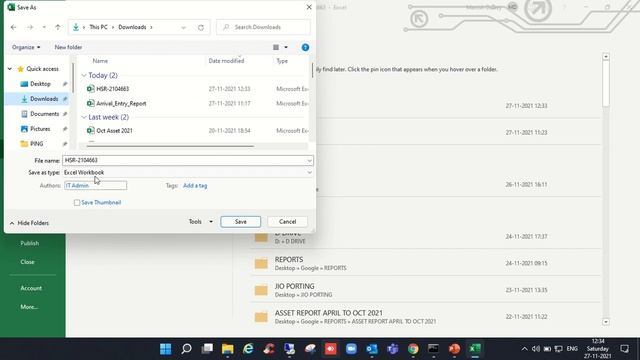Collapse the Quick access tree

point(10,69)
